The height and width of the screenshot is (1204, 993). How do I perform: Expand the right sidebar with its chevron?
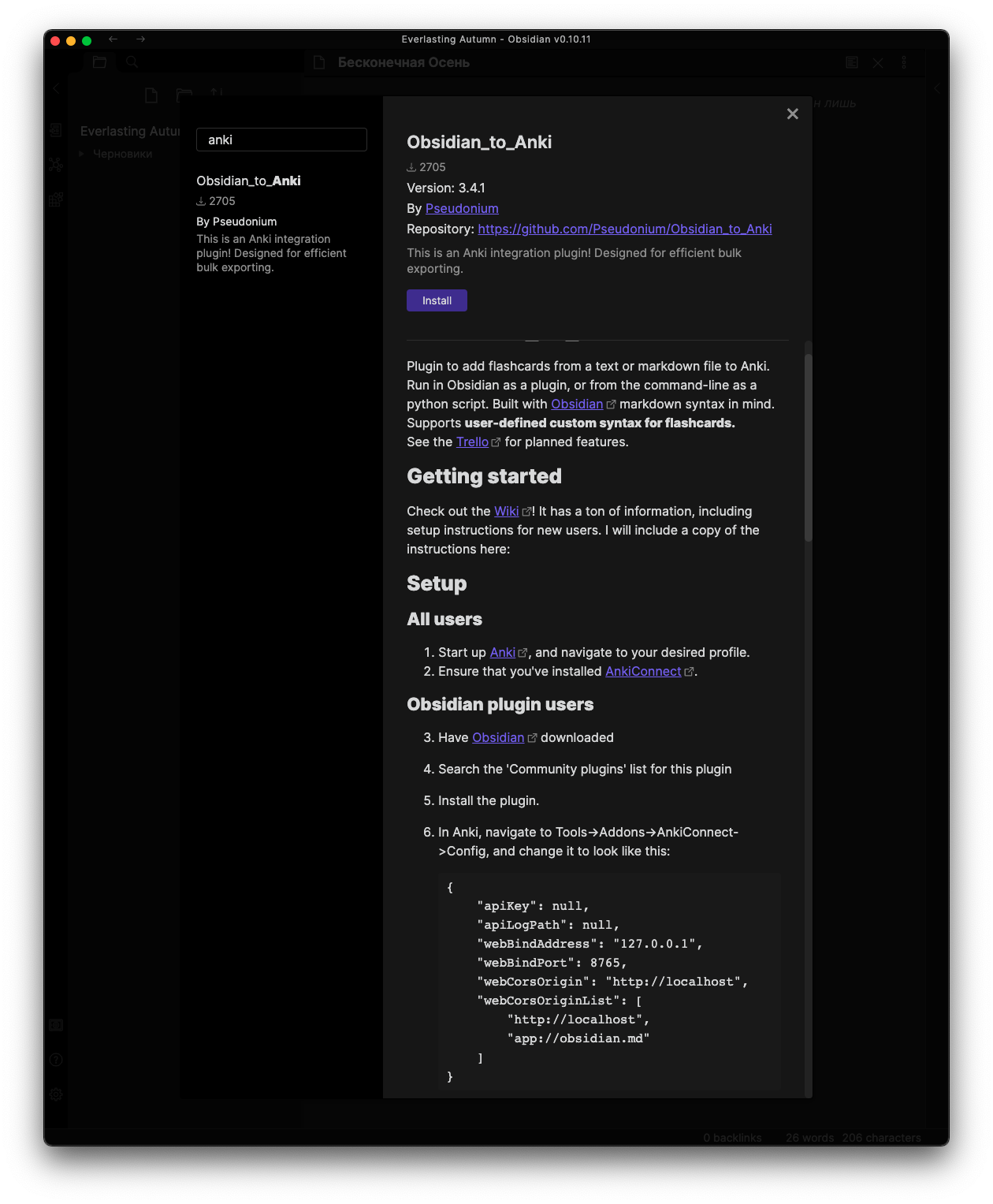pos(936,89)
